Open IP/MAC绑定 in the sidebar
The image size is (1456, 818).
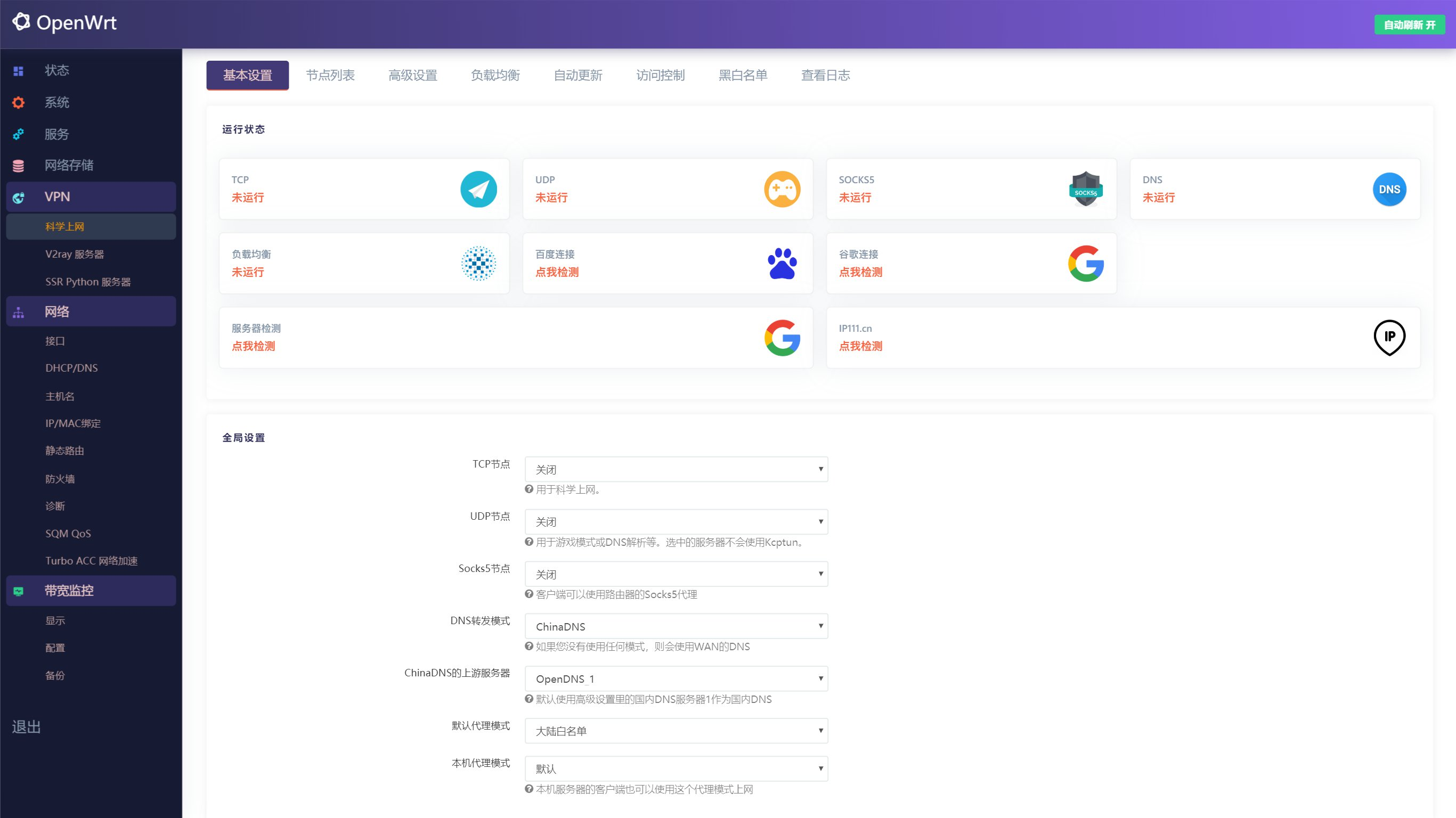tap(73, 424)
